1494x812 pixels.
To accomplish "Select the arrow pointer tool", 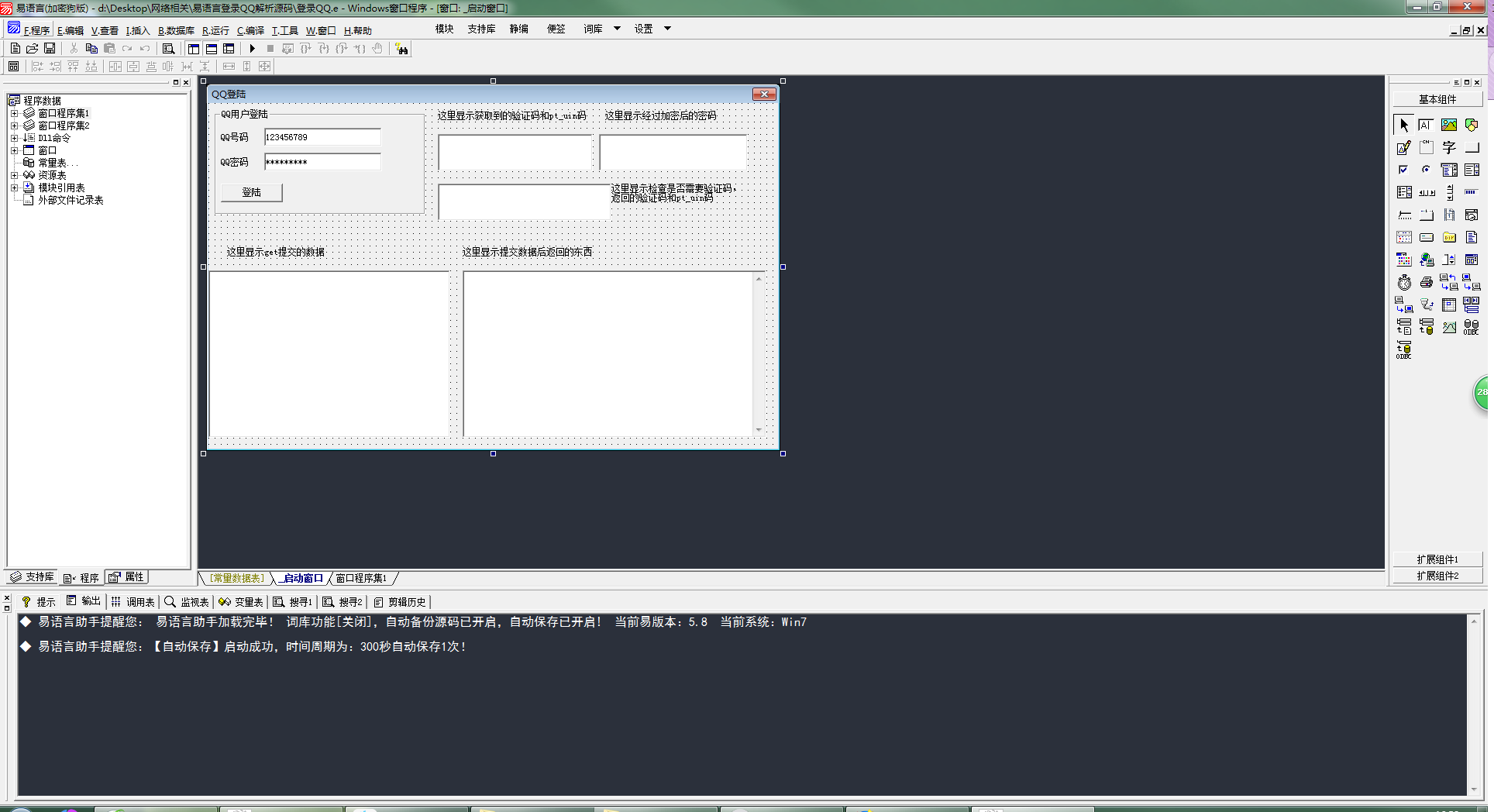I will point(1404,125).
